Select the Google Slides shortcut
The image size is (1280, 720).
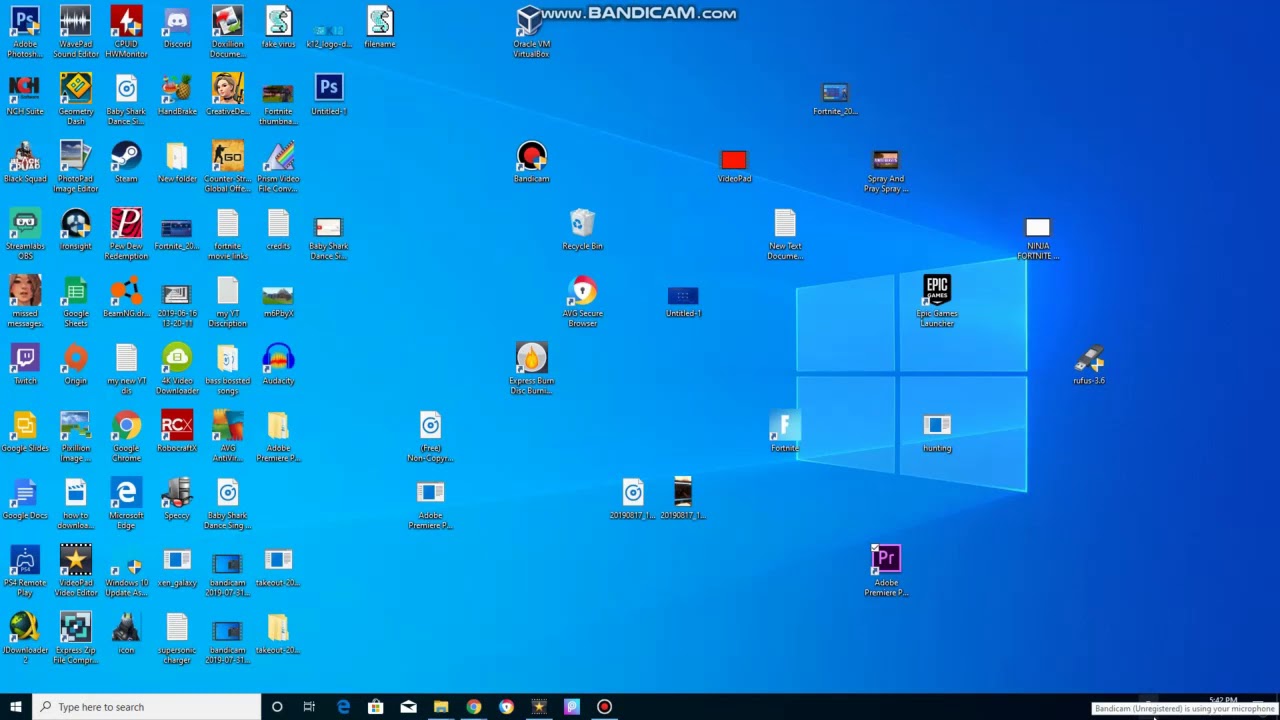[25, 431]
